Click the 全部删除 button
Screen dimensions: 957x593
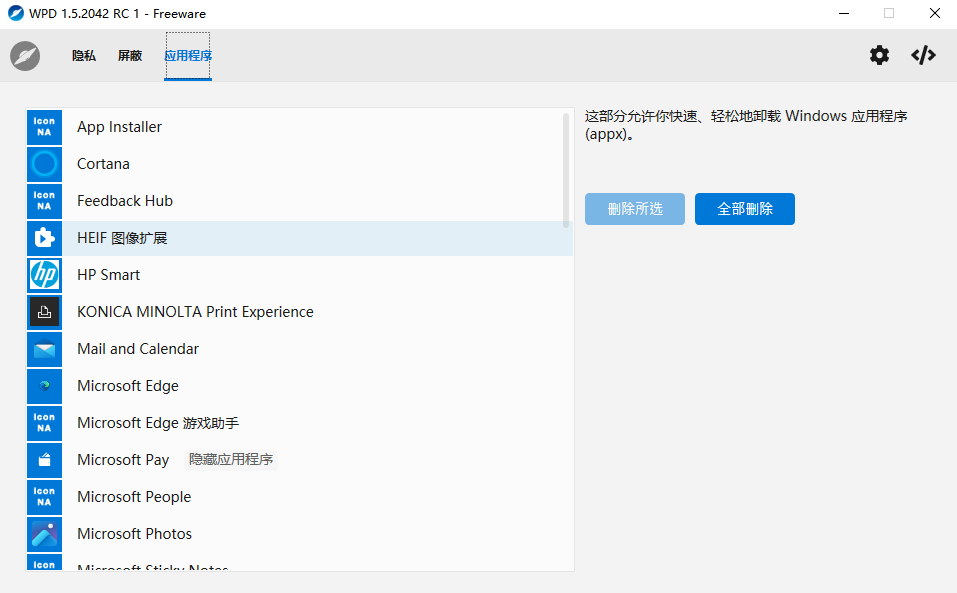(745, 209)
